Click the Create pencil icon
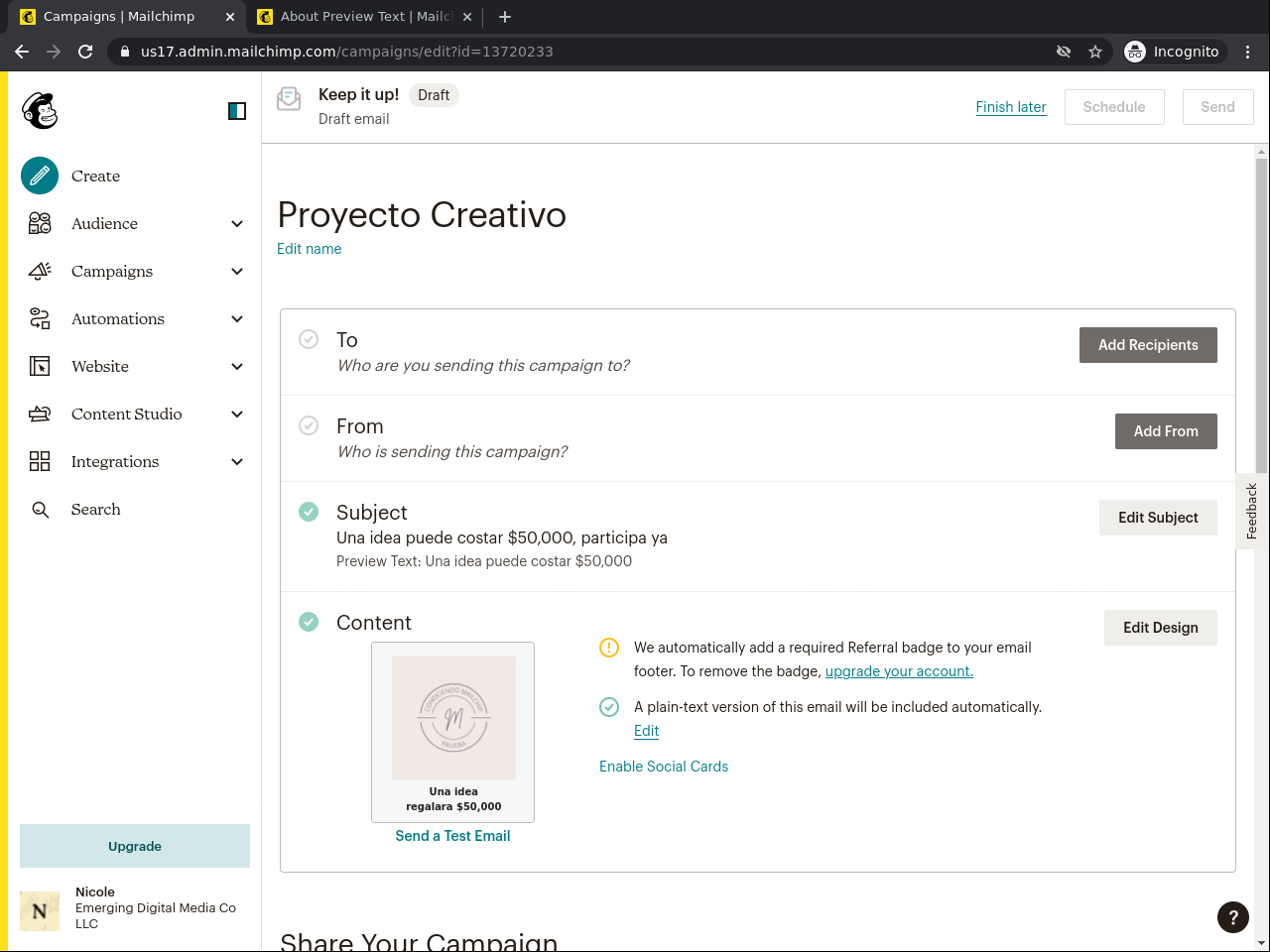The image size is (1270, 952). pyautogui.click(x=40, y=176)
